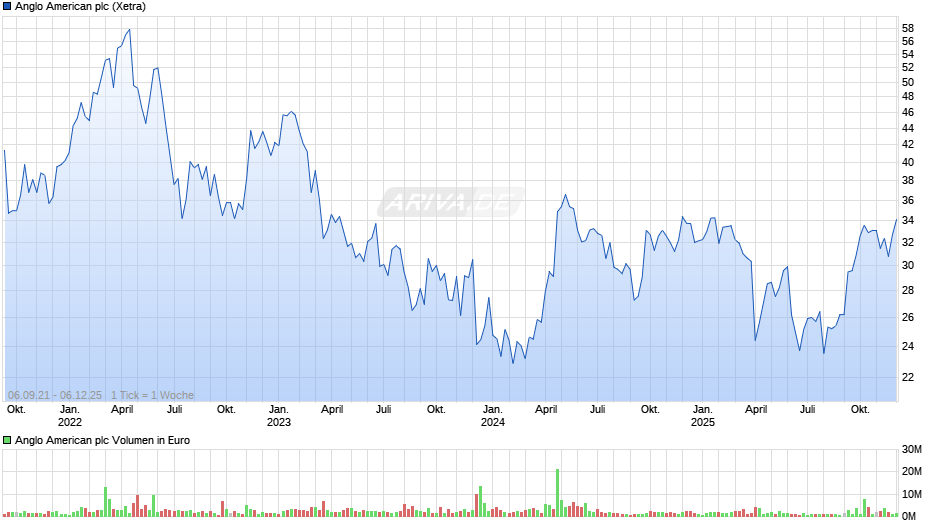940x526 pixels.
Task: Click the 22 price axis label
Action: 908,377
